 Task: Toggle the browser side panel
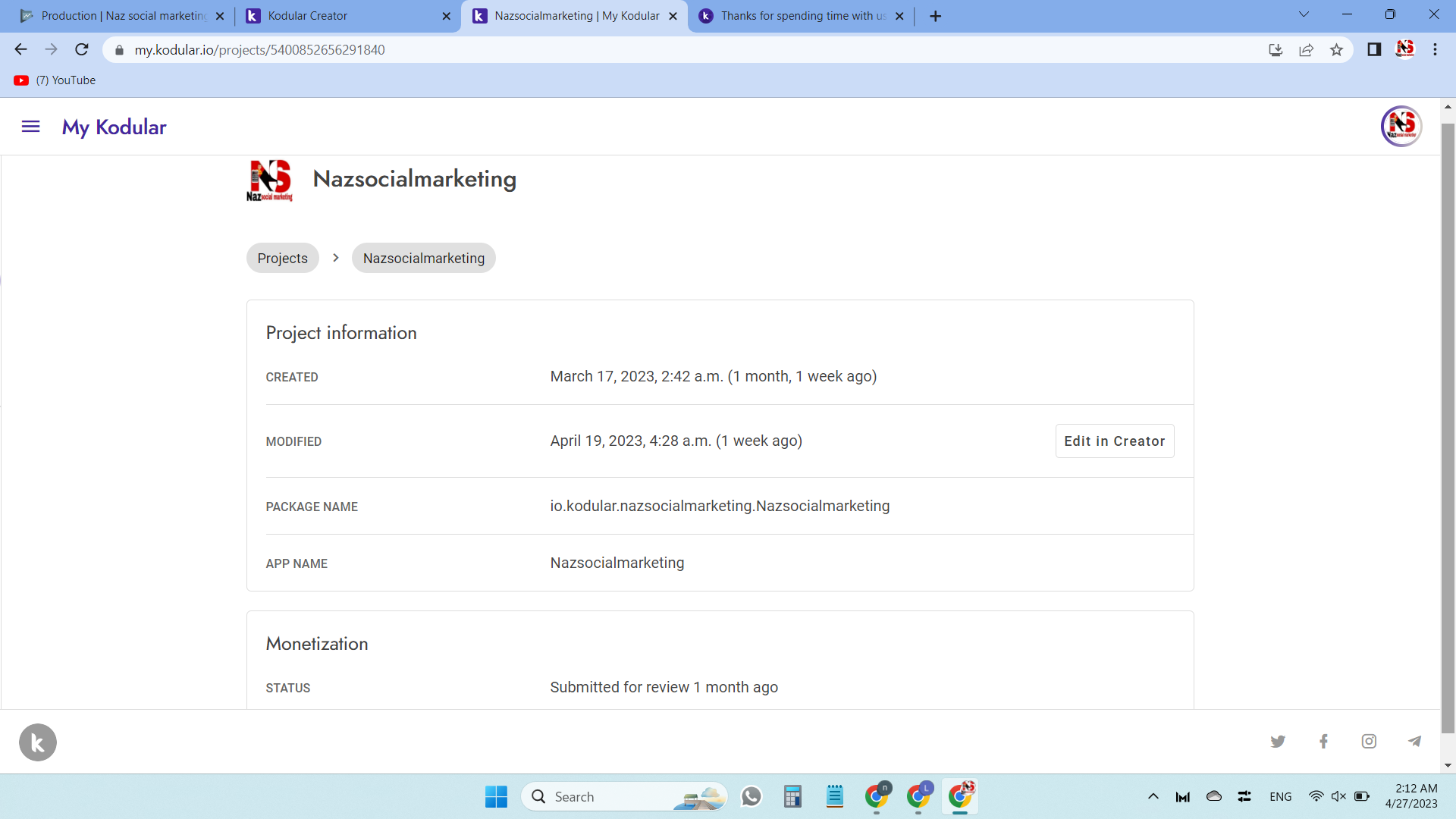coord(1374,50)
